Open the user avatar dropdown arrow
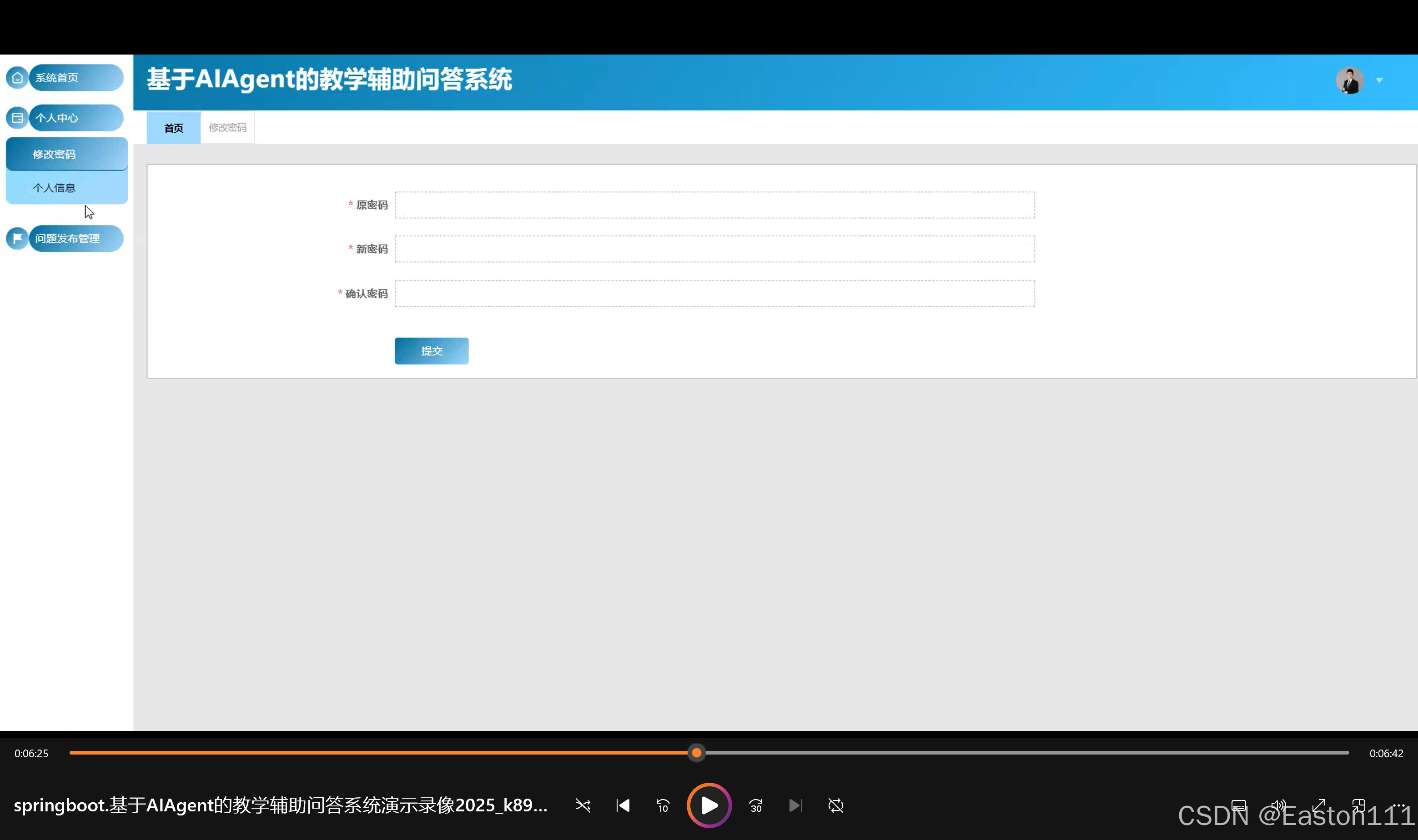The width and height of the screenshot is (1418, 840). 1379,80
